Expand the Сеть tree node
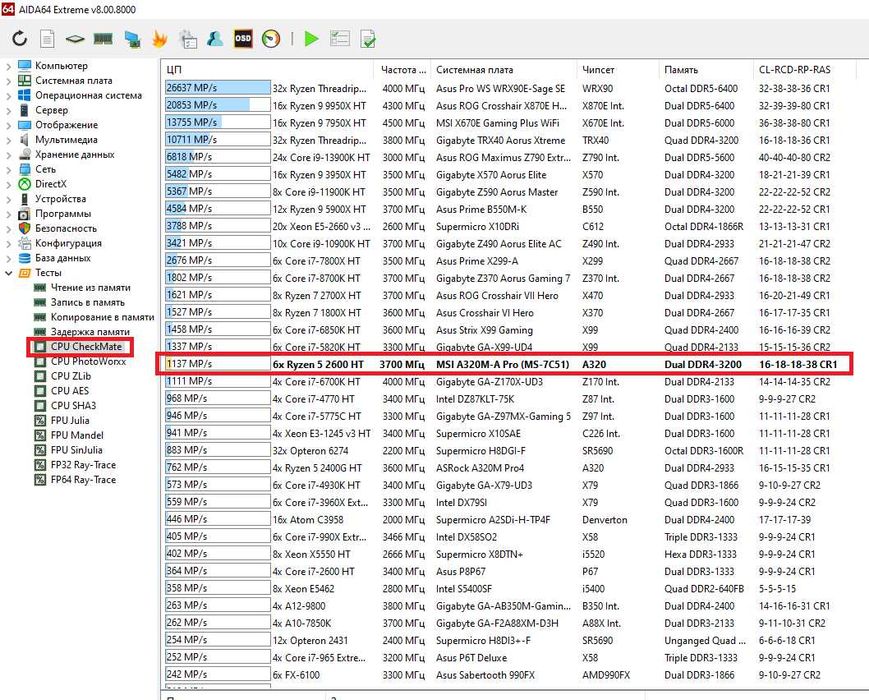Viewport: 869px width, 700px height. point(8,170)
